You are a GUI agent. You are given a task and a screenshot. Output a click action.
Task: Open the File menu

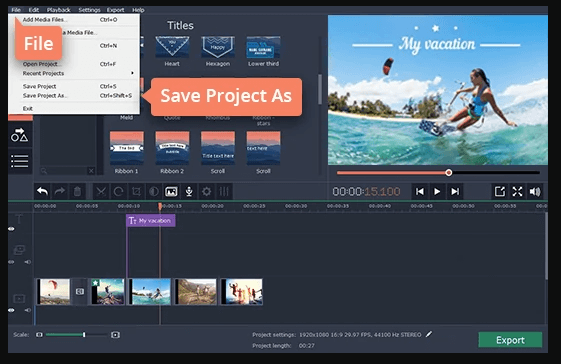16,10
